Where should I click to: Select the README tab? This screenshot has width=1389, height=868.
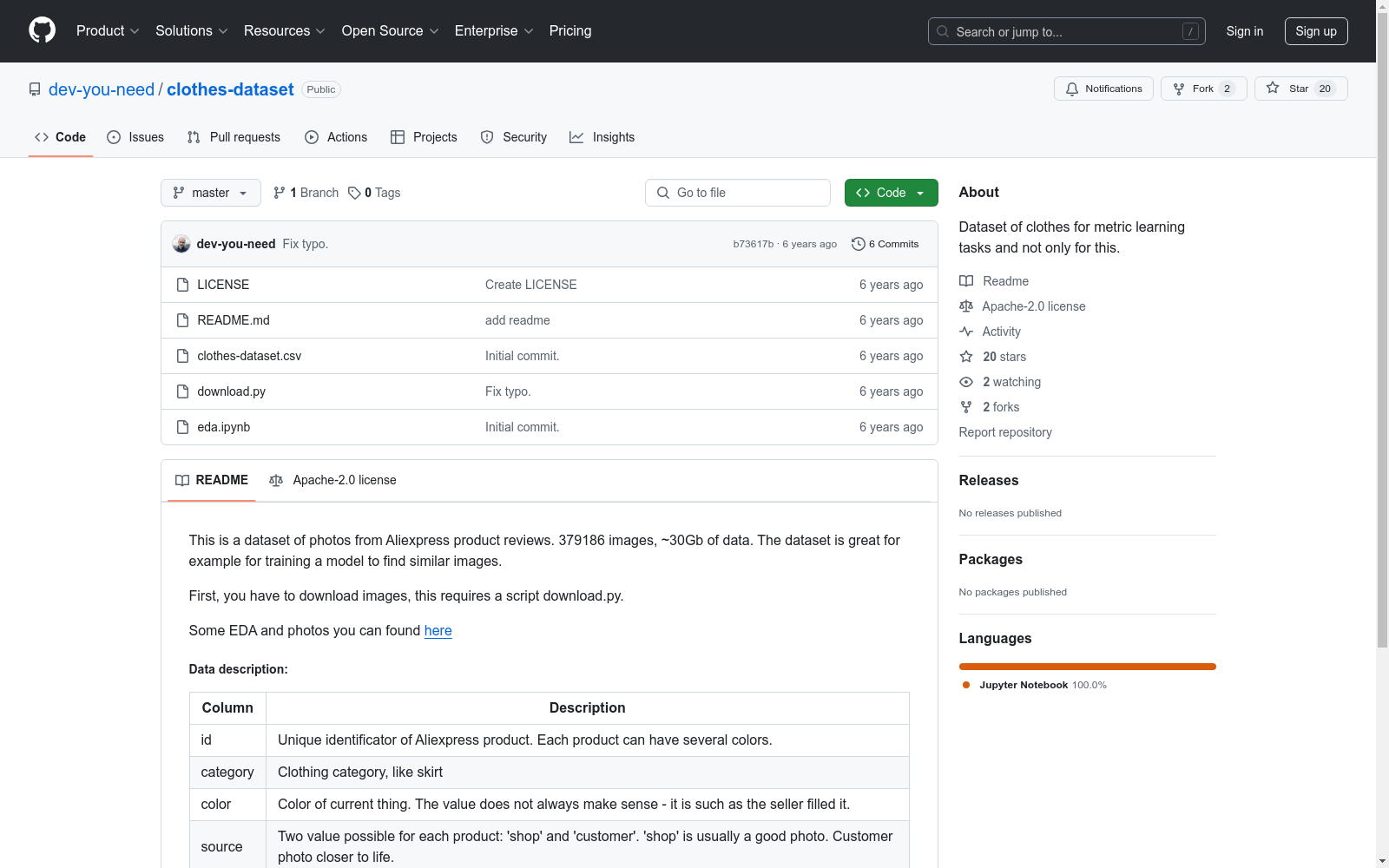click(212, 480)
